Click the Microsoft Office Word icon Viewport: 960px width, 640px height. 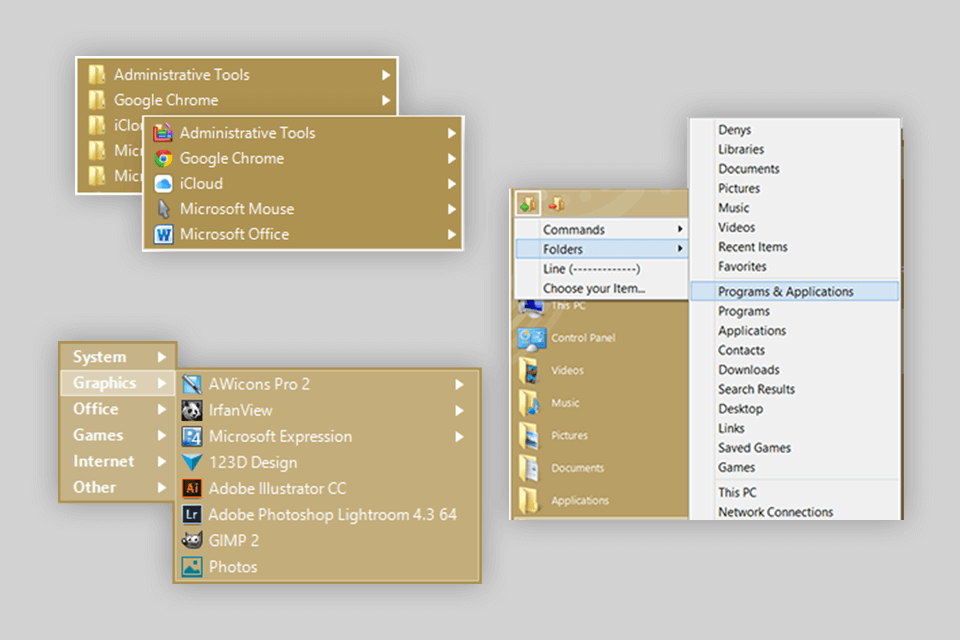[163, 235]
